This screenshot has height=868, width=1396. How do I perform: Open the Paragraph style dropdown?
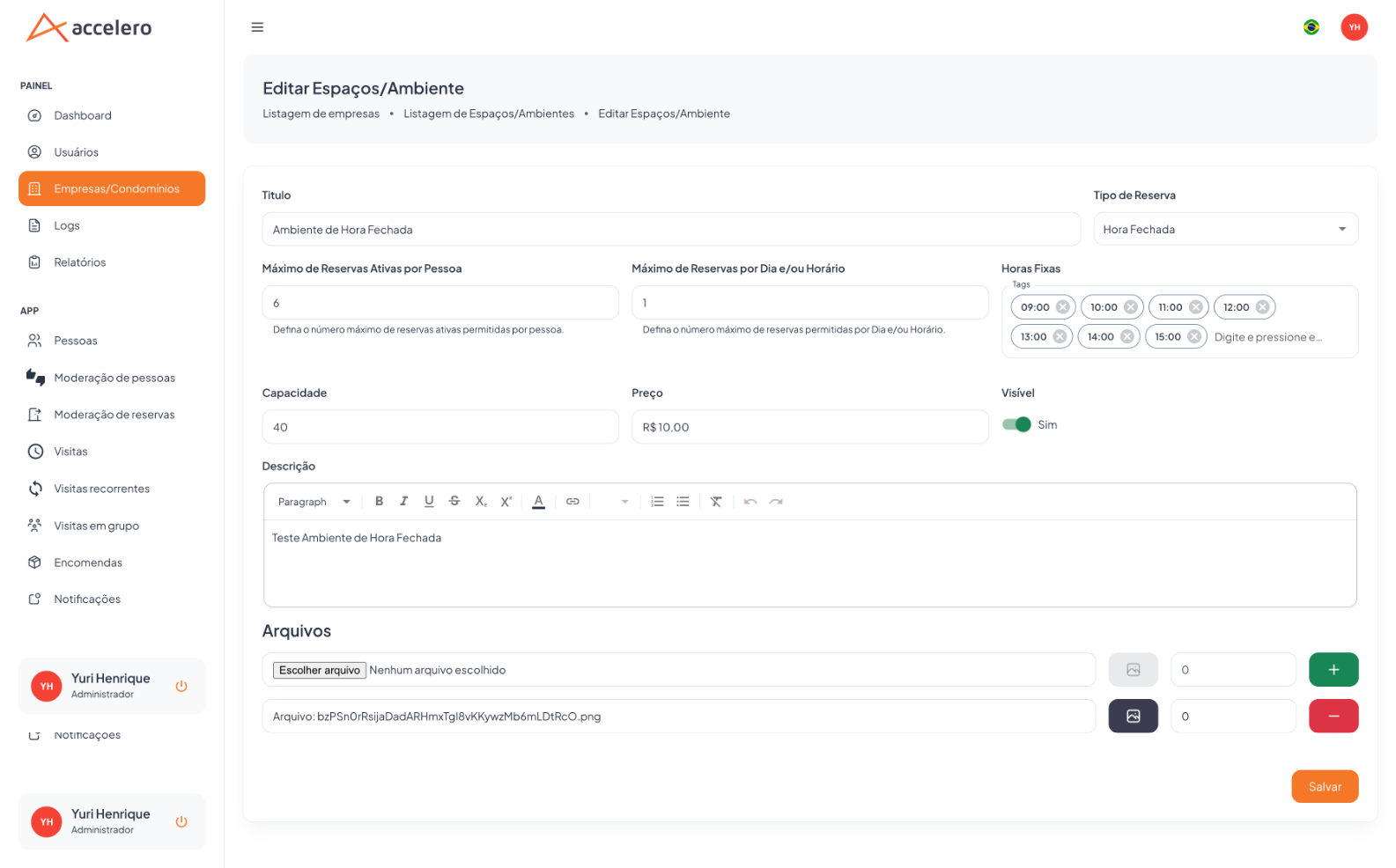point(314,502)
